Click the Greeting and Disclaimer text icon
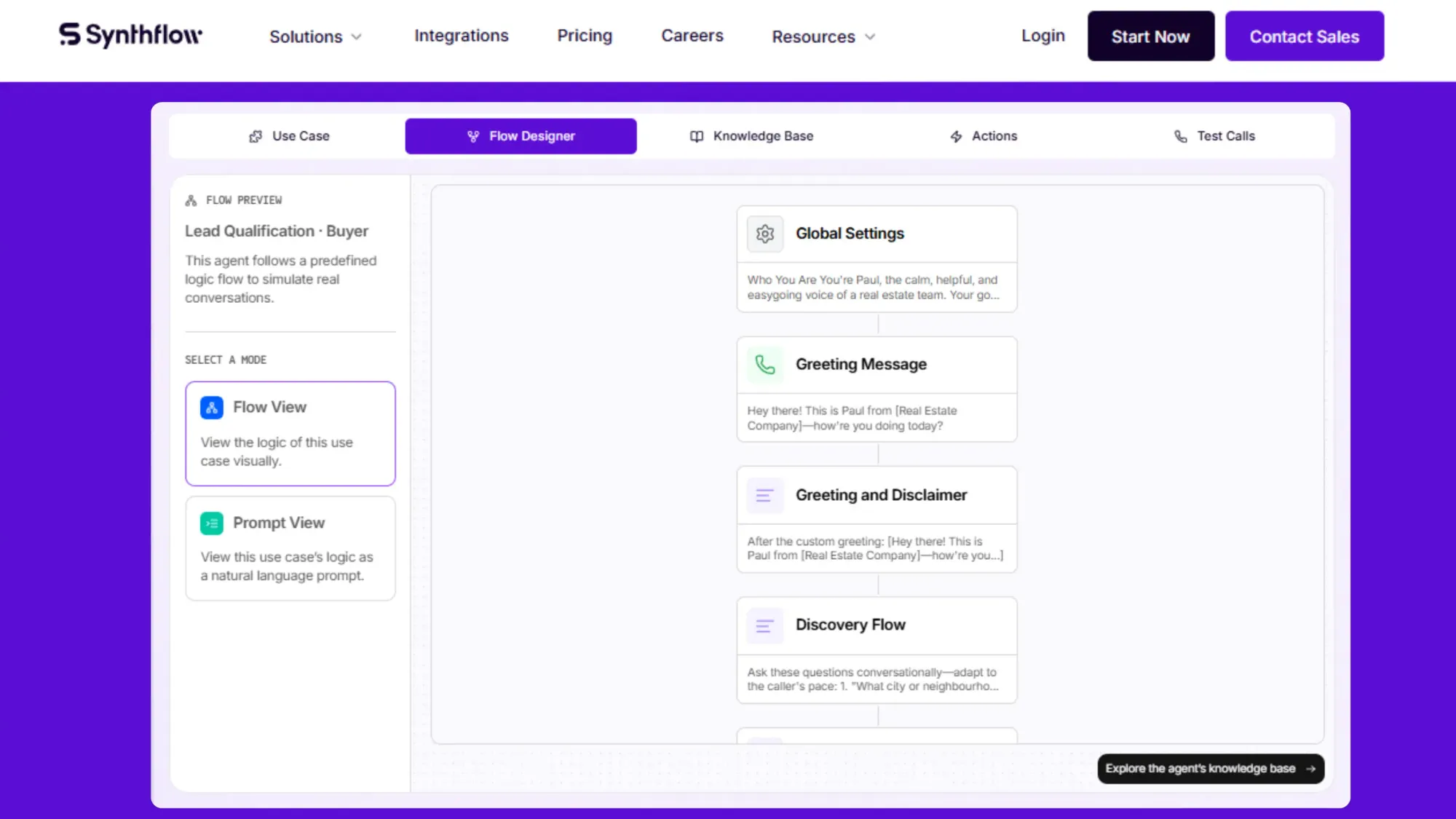The width and height of the screenshot is (1456, 819). click(x=764, y=495)
